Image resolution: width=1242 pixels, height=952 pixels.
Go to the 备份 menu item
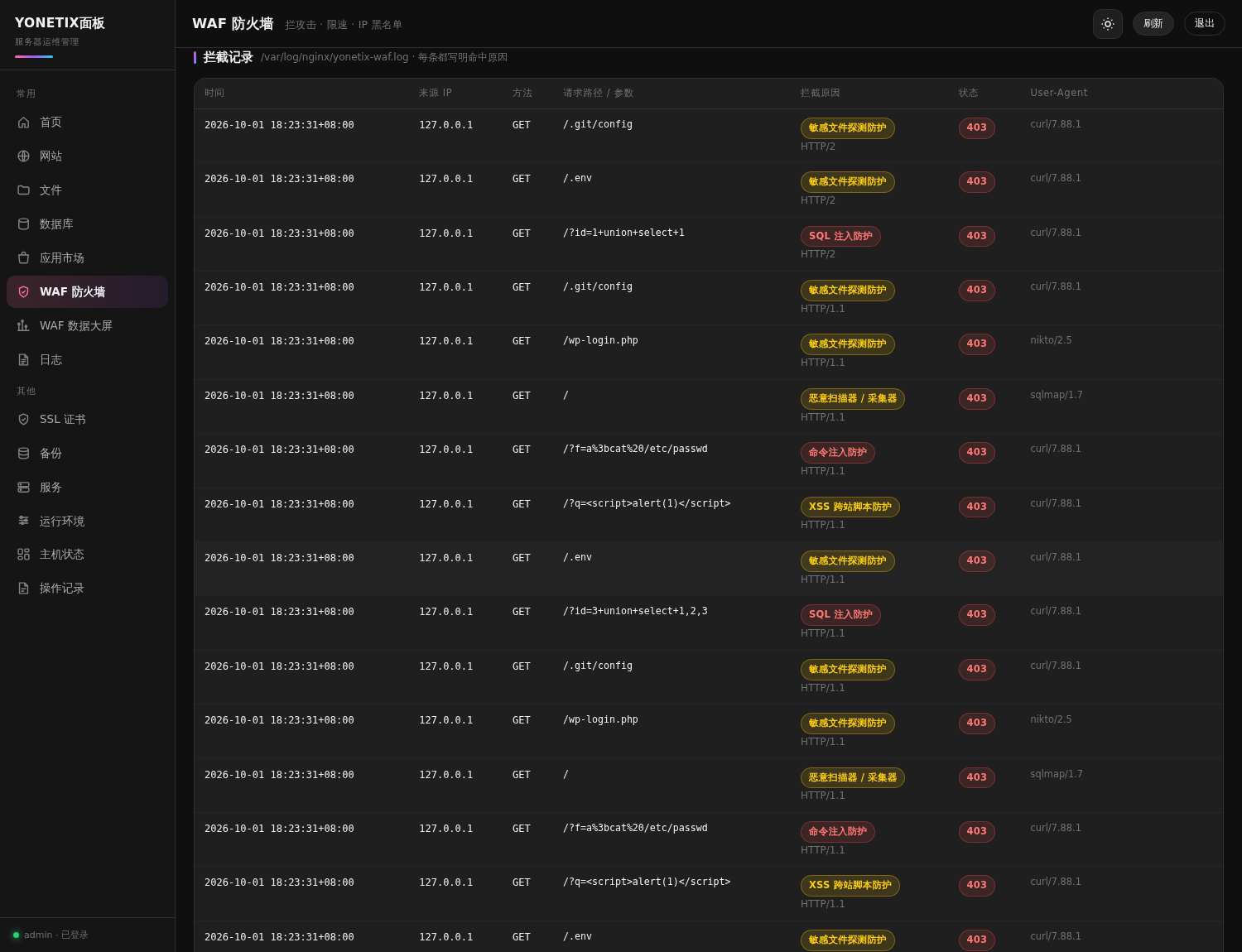pyautogui.click(x=87, y=454)
